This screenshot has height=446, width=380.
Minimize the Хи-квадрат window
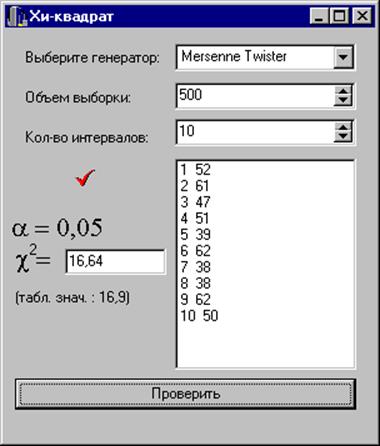(319, 16)
